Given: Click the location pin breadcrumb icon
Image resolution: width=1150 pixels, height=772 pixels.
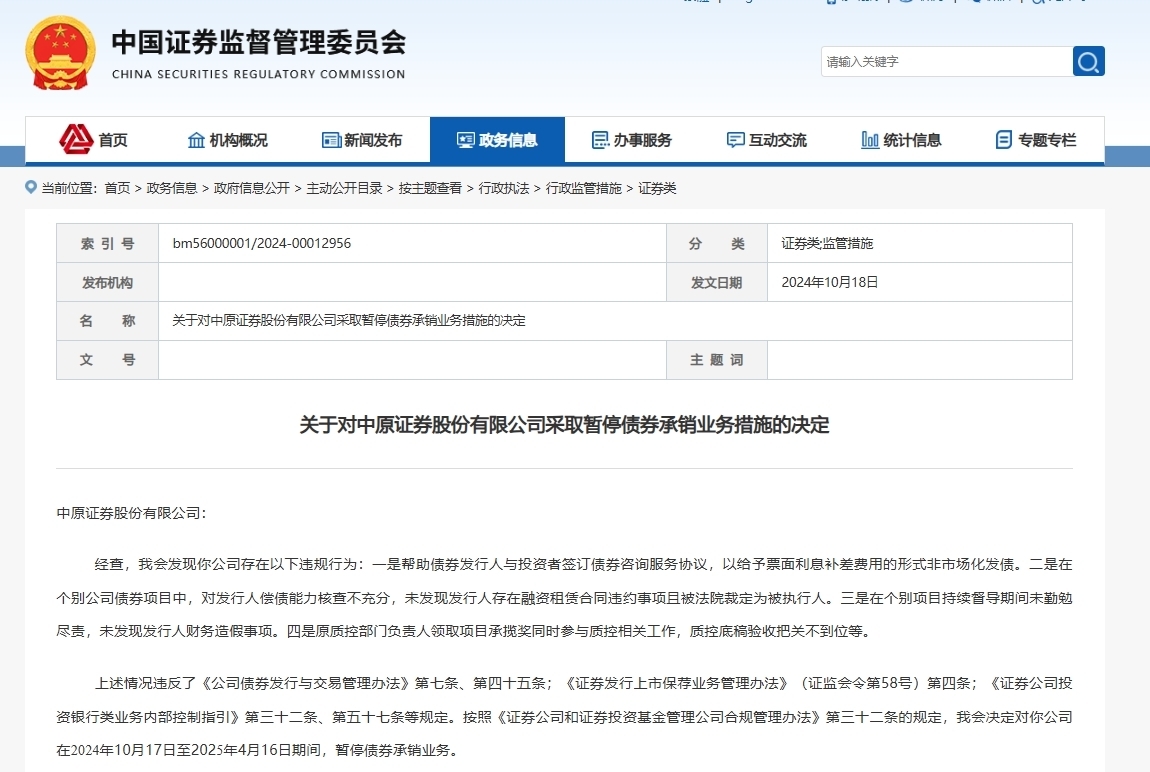Looking at the screenshot, I should (x=31, y=188).
